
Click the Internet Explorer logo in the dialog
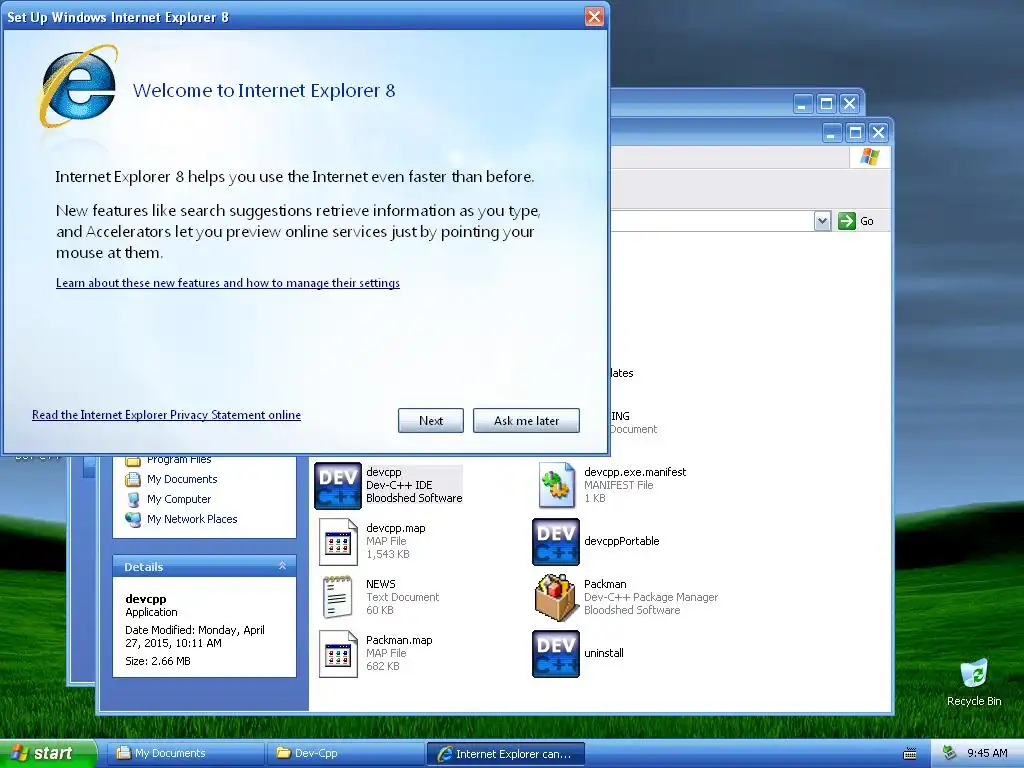pyautogui.click(x=78, y=86)
